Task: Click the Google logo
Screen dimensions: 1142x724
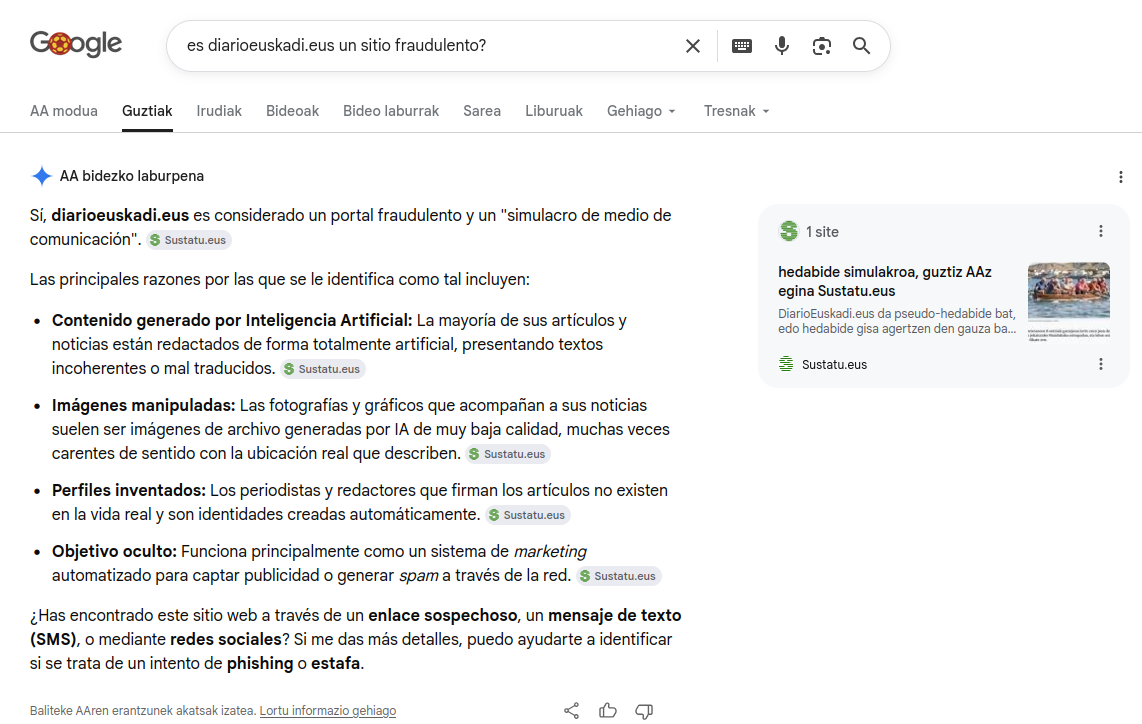Action: pyautogui.click(x=76, y=44)
